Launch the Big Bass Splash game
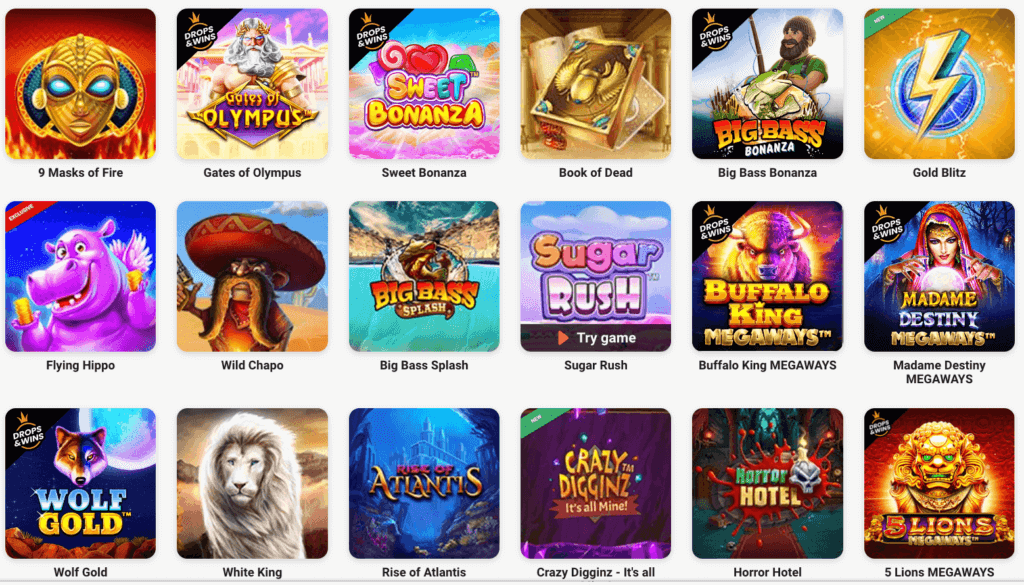Image resolution: width=1024 pixels, height=585 pixels. click(x=424, y=276)
